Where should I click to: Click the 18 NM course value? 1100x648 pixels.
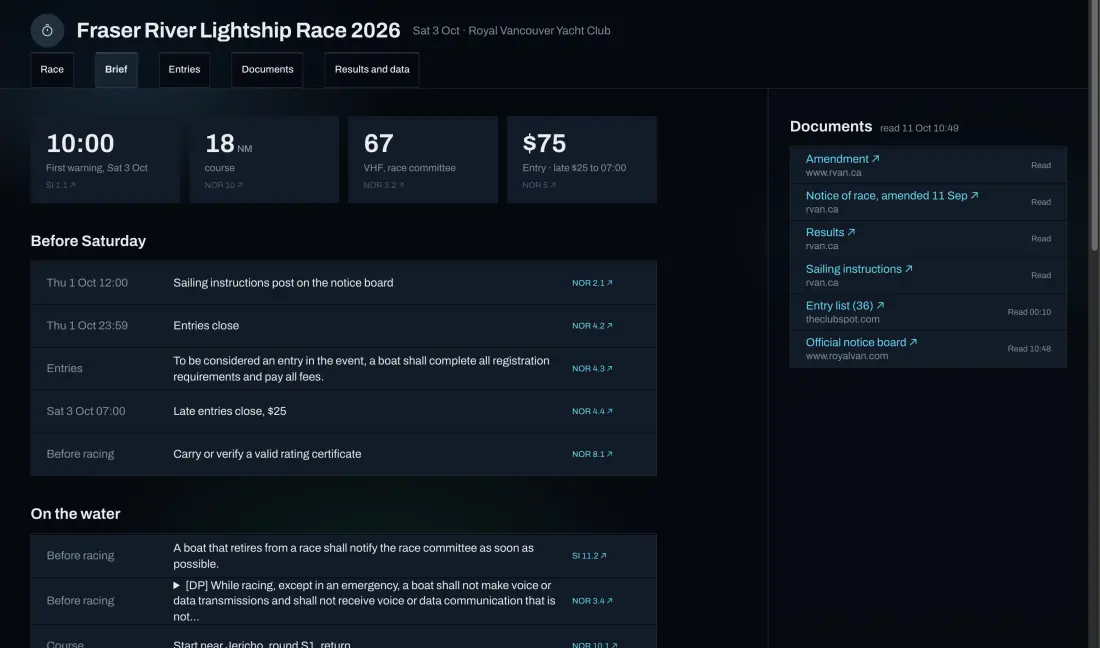[228, 144]
